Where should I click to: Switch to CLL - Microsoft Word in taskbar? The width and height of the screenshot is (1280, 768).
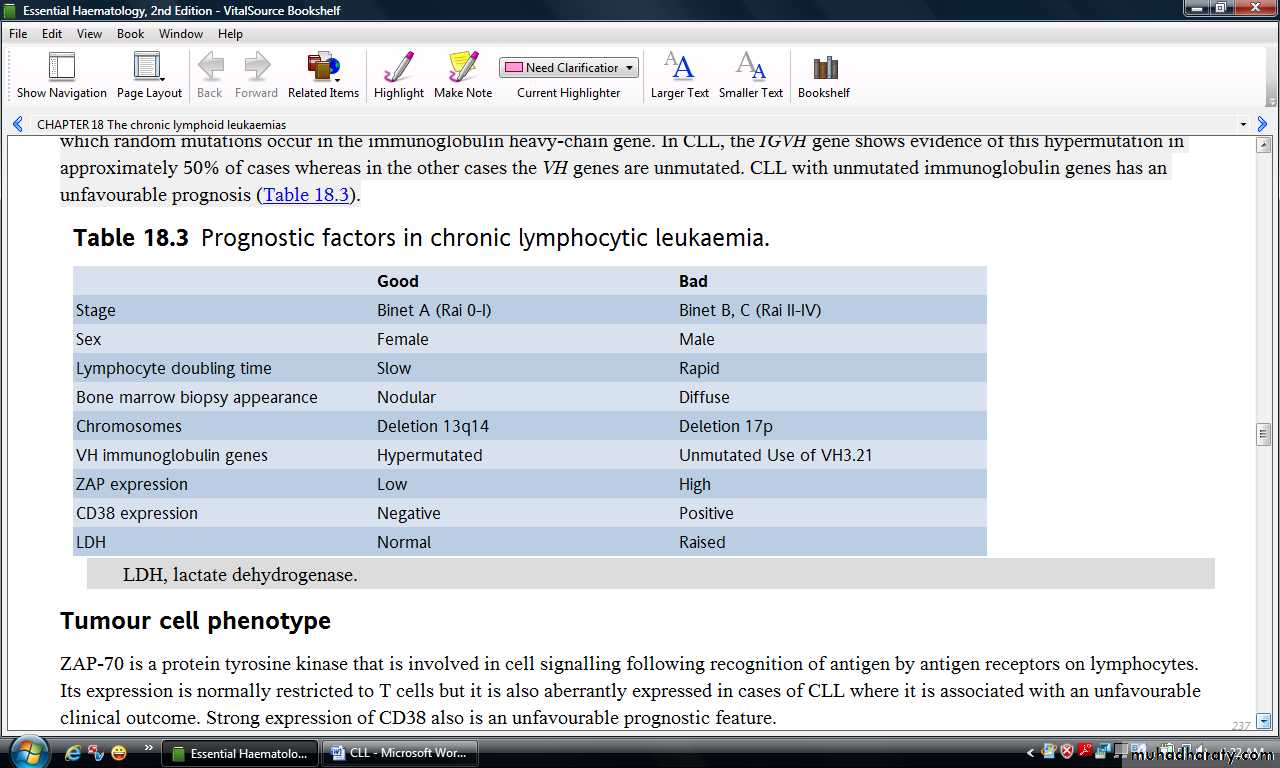tap(401, 753)
